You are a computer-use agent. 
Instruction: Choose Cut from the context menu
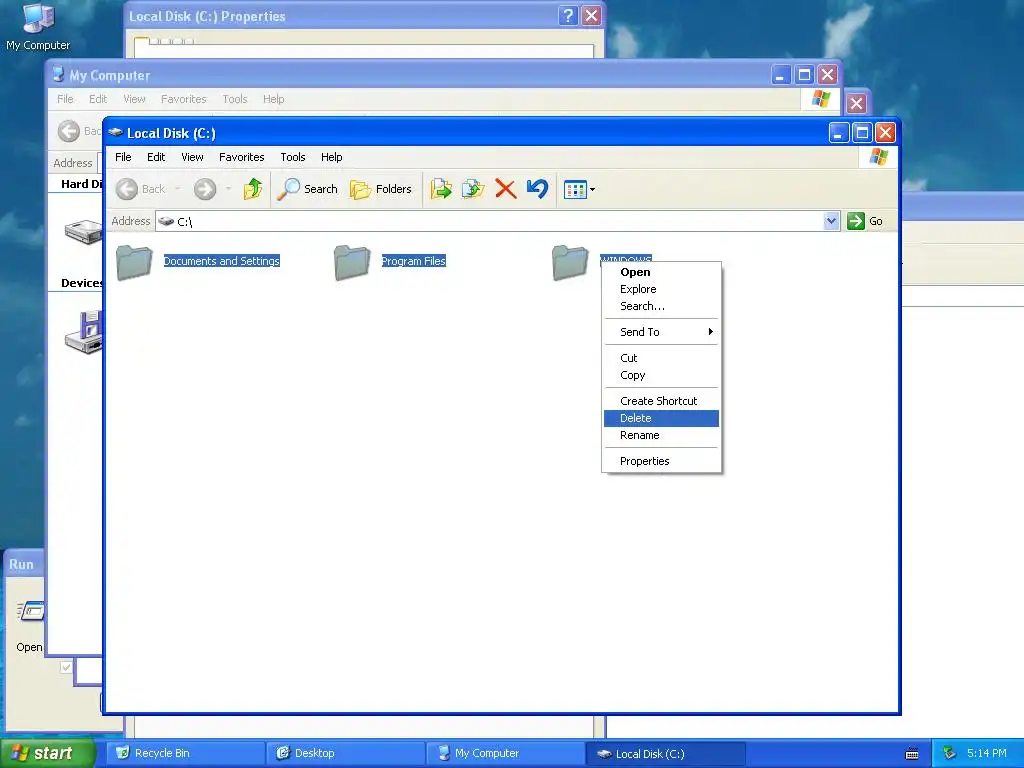pos(661,359)
